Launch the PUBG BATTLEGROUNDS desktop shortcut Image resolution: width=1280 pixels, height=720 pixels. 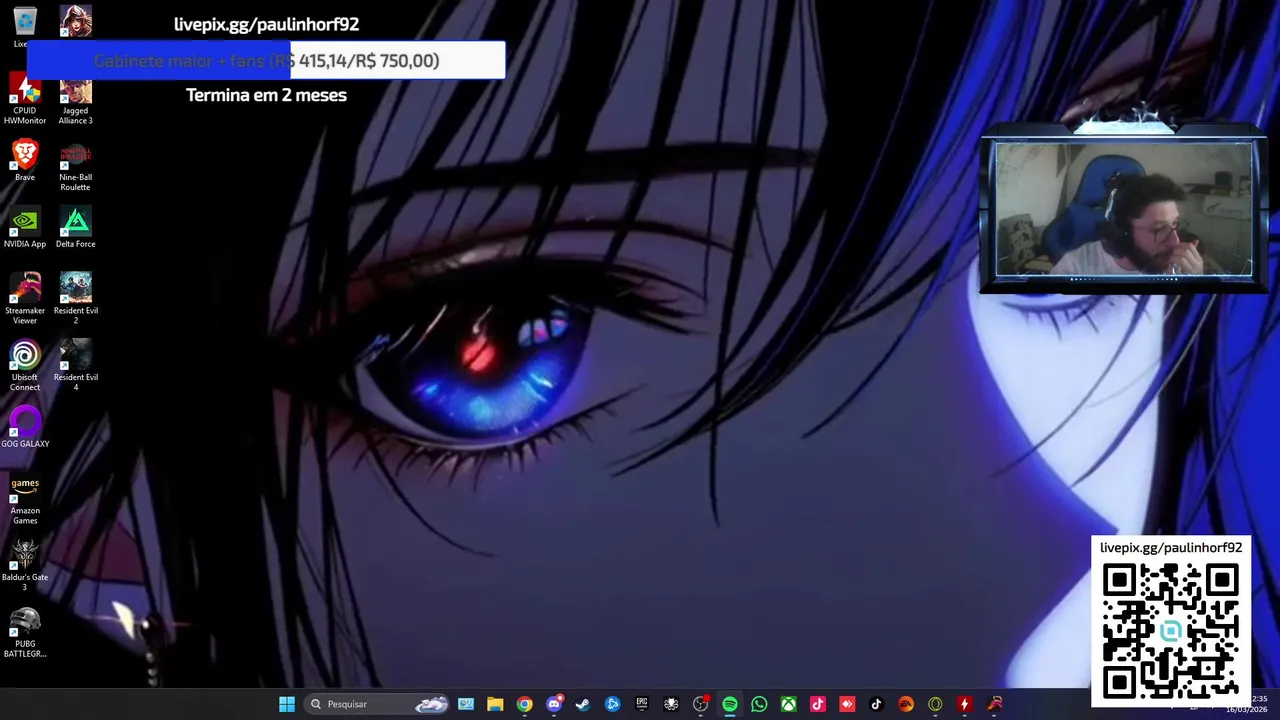(25, 633)
